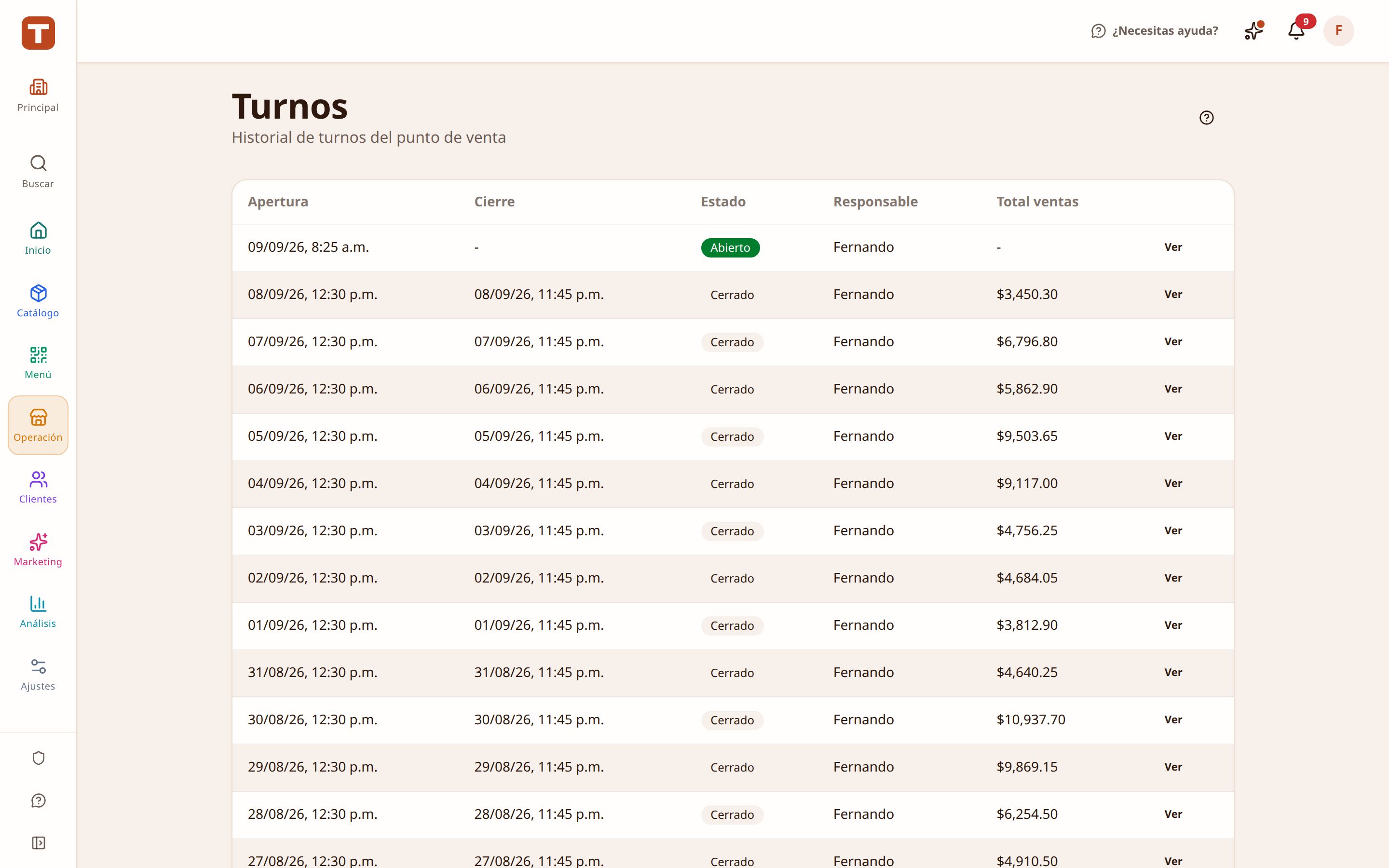Open the Clientes section
Screen dimensions: 1389x868
coord(38,488)
